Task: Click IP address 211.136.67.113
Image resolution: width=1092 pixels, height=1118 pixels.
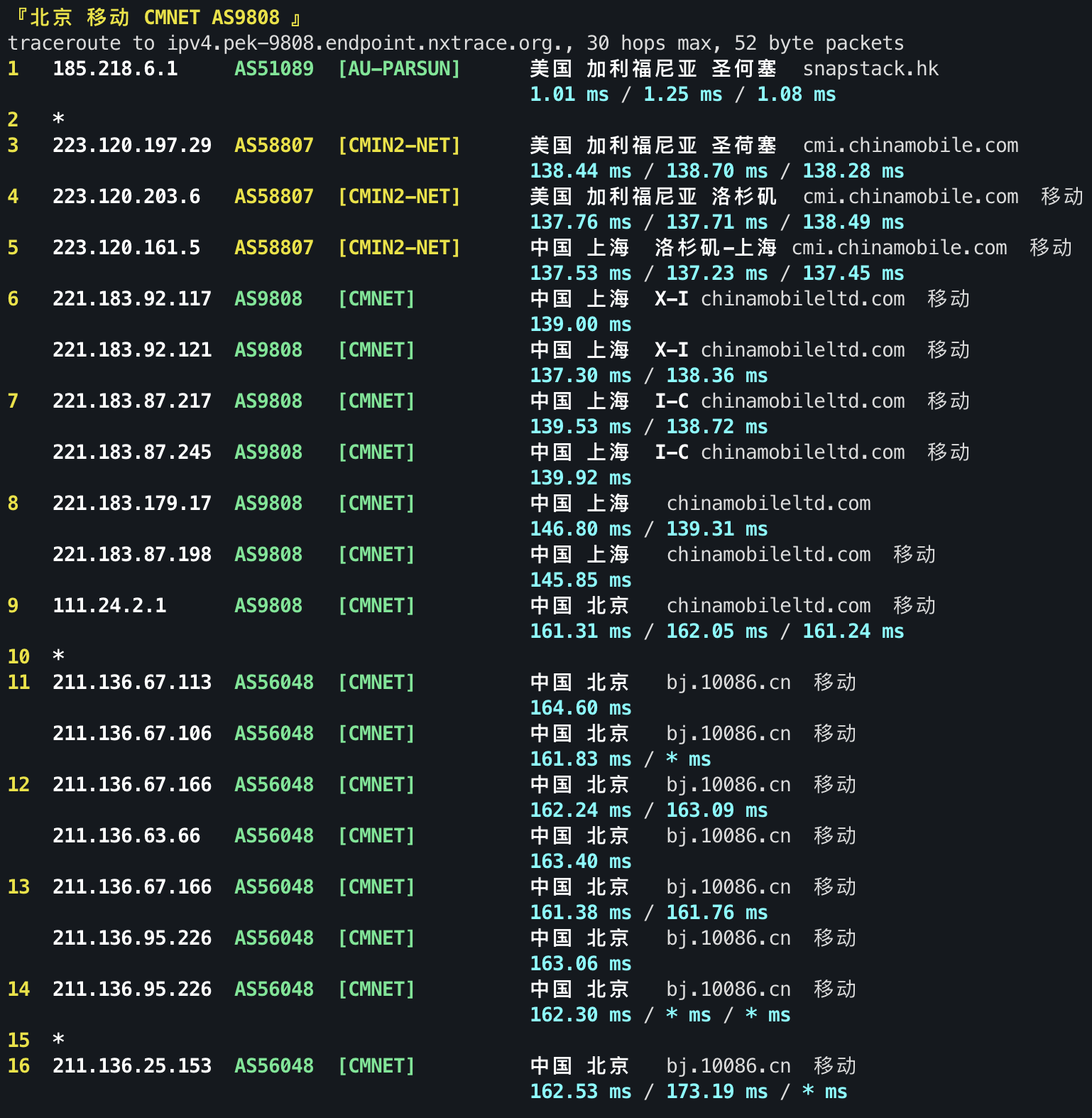Action: click(x=132, y=683)
